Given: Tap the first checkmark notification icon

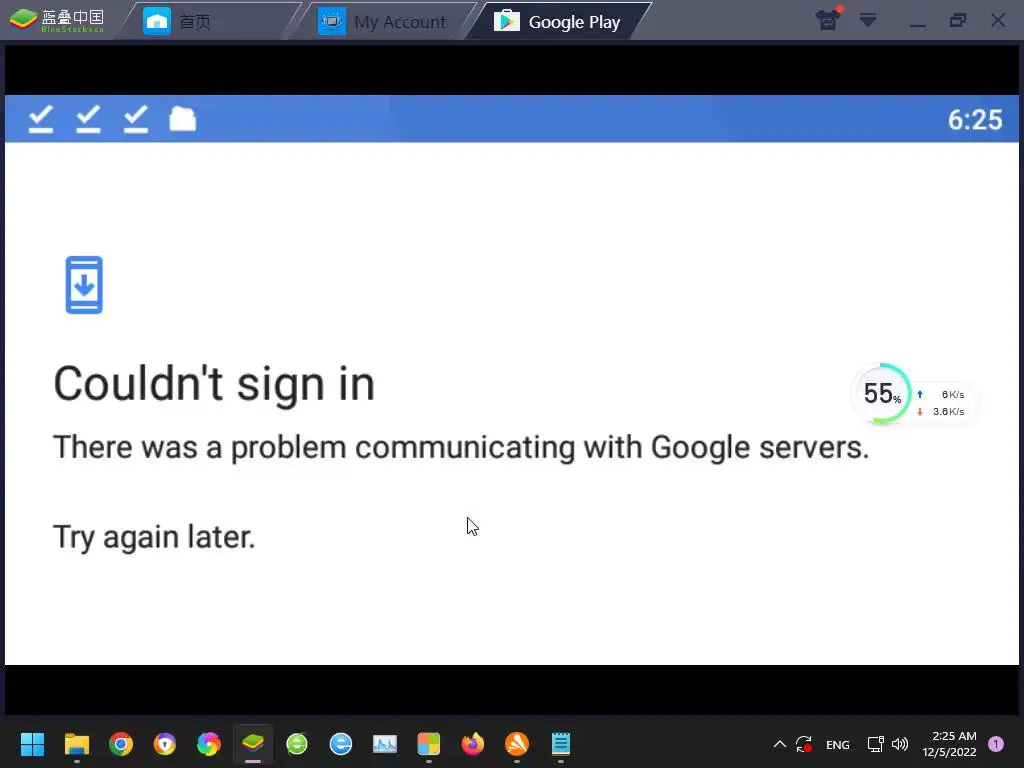Looking at the screenshot, I should tap(40, 120).
